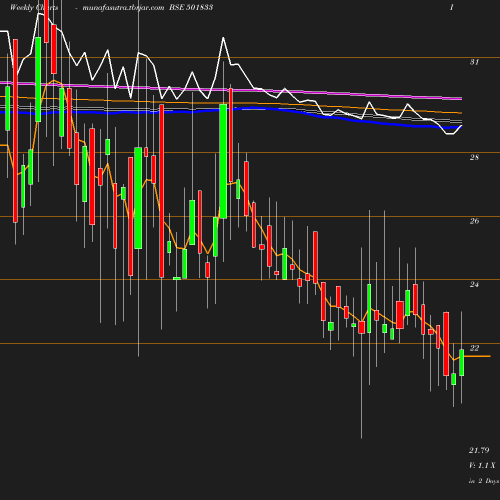Click the 'BSE 501833' symbol label
500x500 pixels.
(x=191, y=7)
